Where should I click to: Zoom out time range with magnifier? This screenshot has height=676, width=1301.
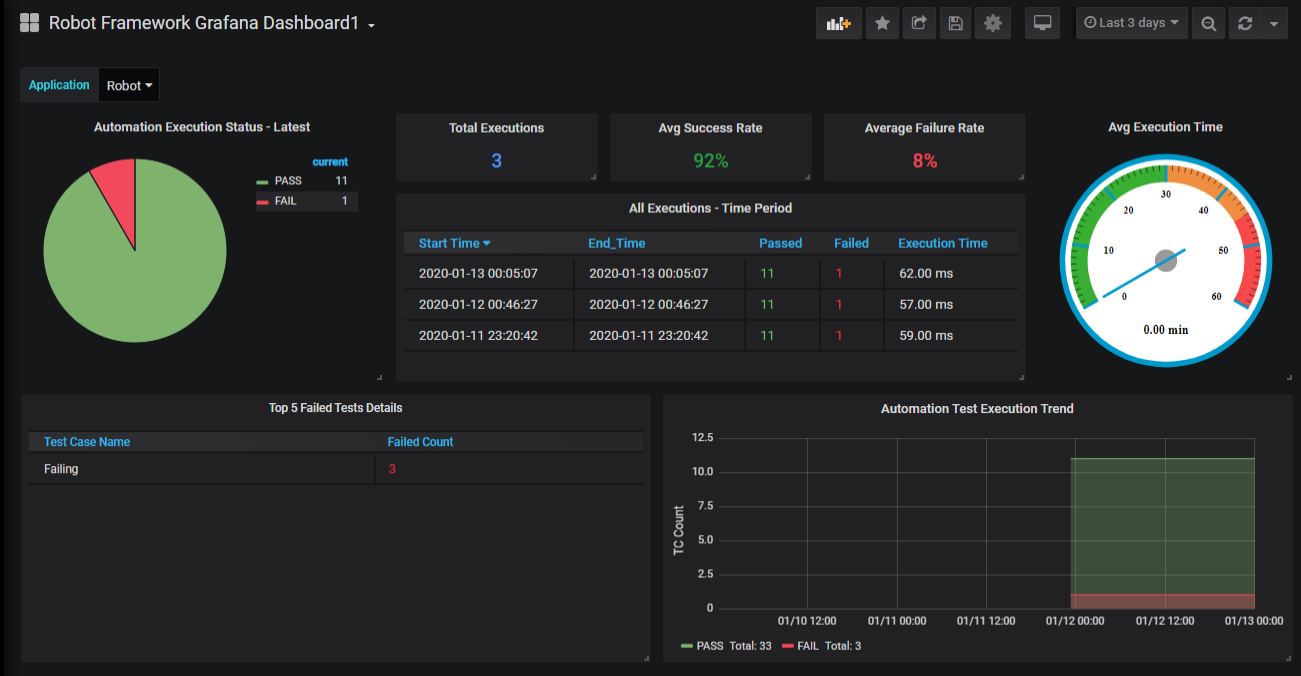1208,23
